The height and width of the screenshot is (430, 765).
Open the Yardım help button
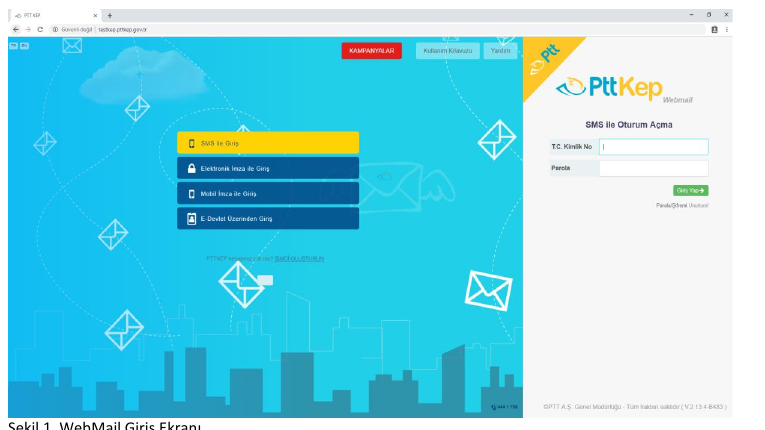(500, 51)
